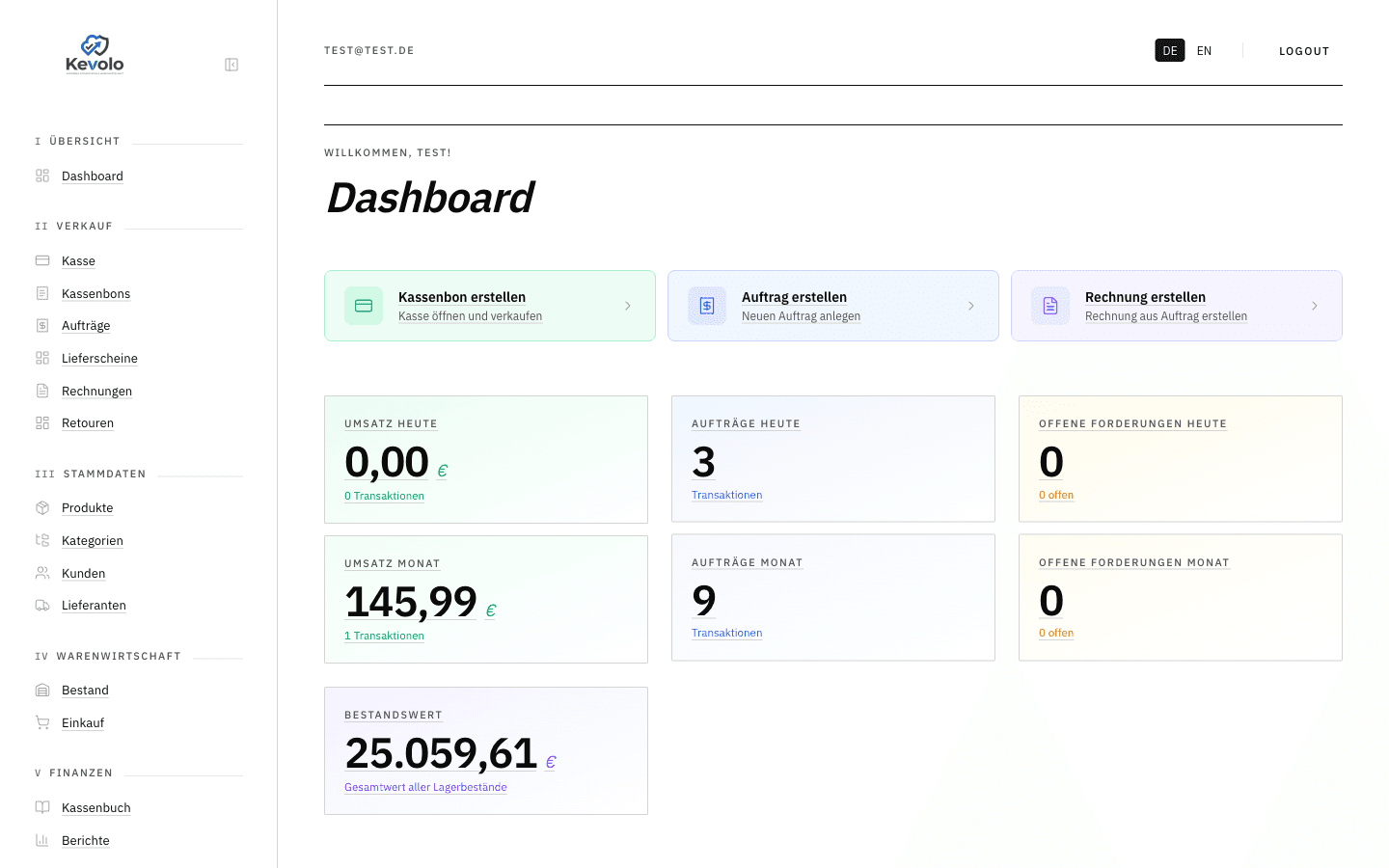Navigate to Lieferscheine
This screenshot has height=868, width=1389.
(x=99, y=358)
